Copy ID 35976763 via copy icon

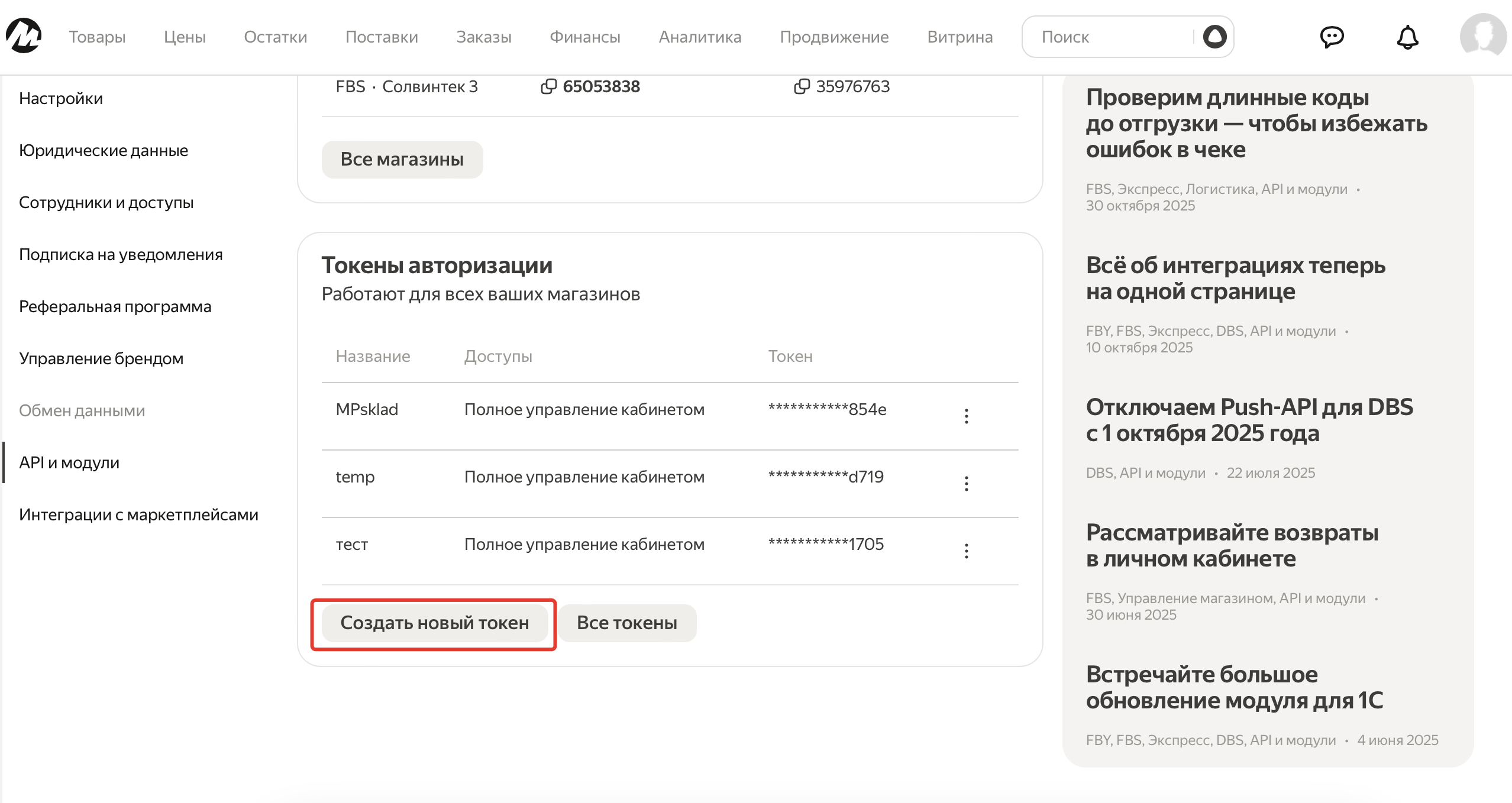(802, 87)
